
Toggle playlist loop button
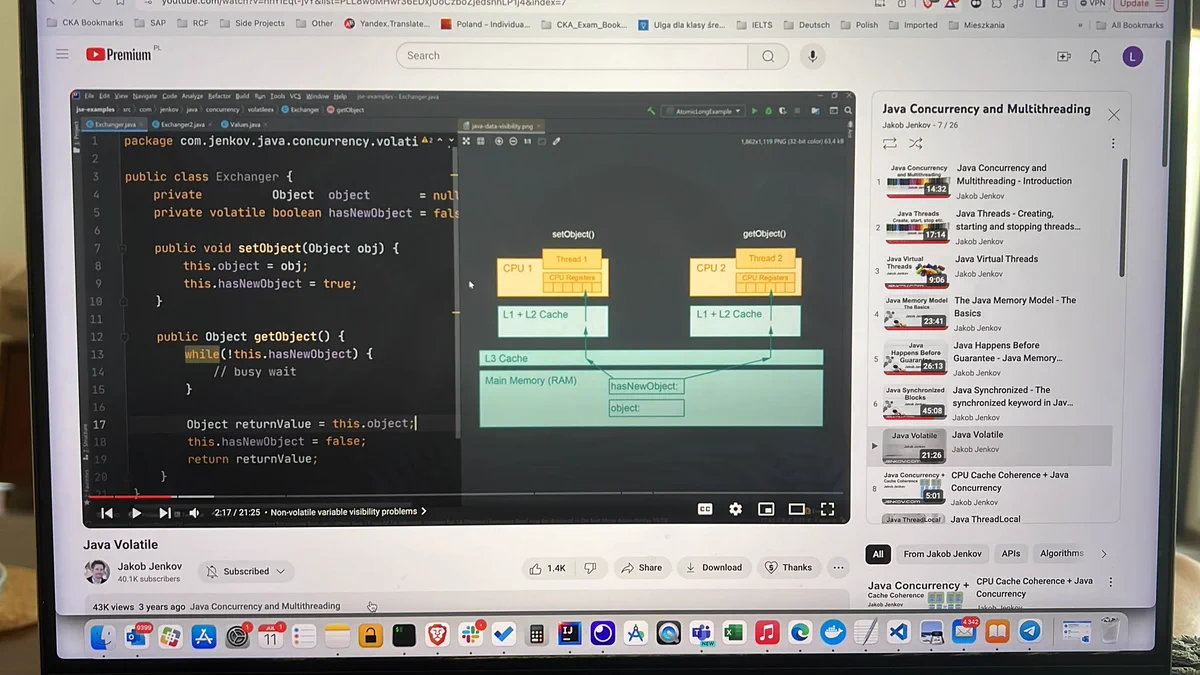point(889,144)
